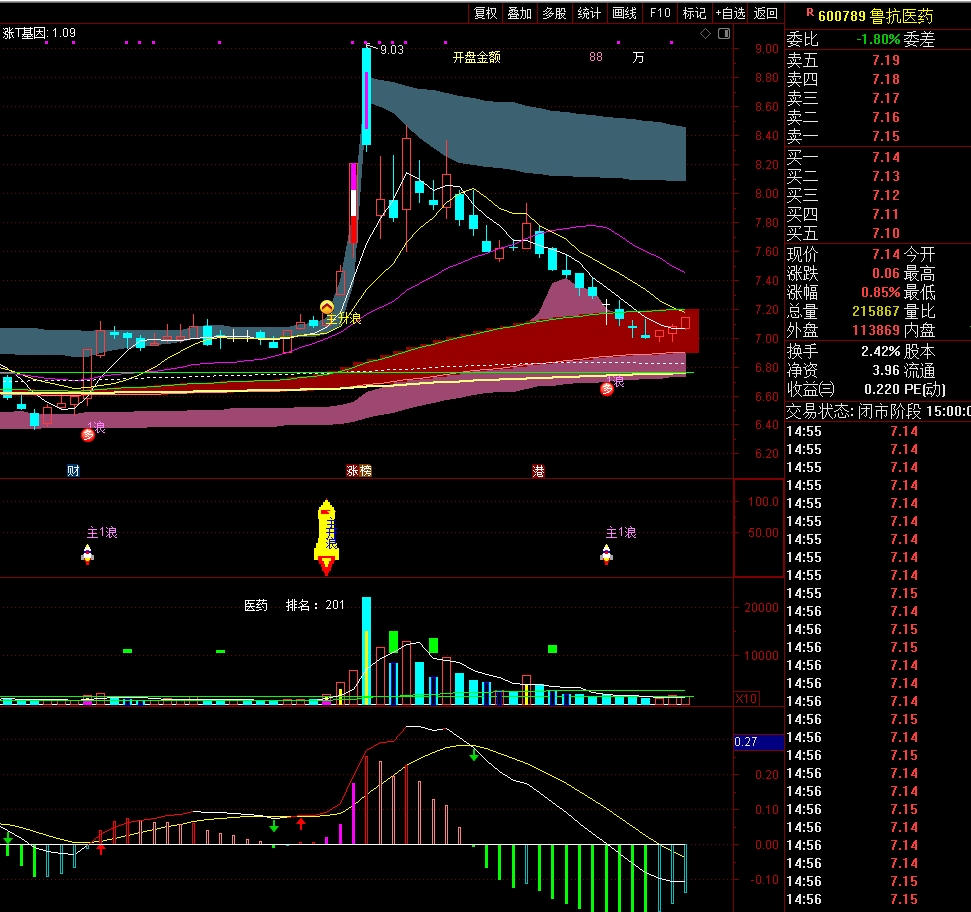Click the 涨T基因: 1.09 indicator label

coord(39,33)
